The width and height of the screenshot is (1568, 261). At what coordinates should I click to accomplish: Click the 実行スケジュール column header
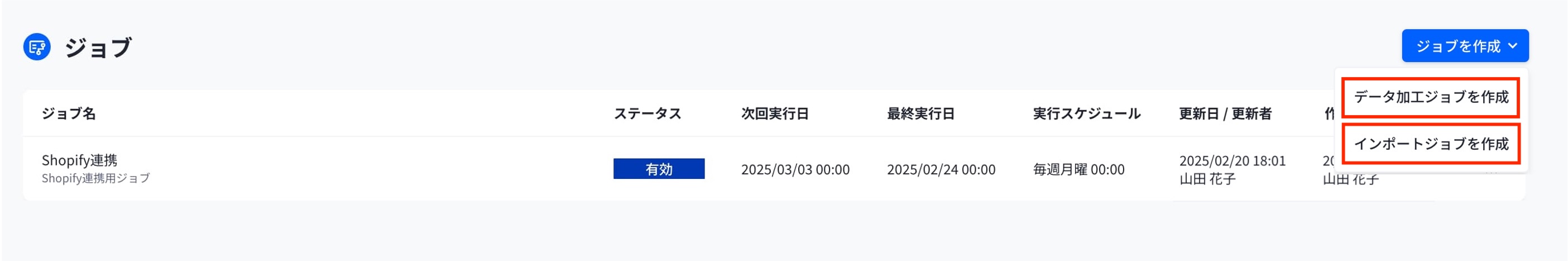tap(1086, 114)
